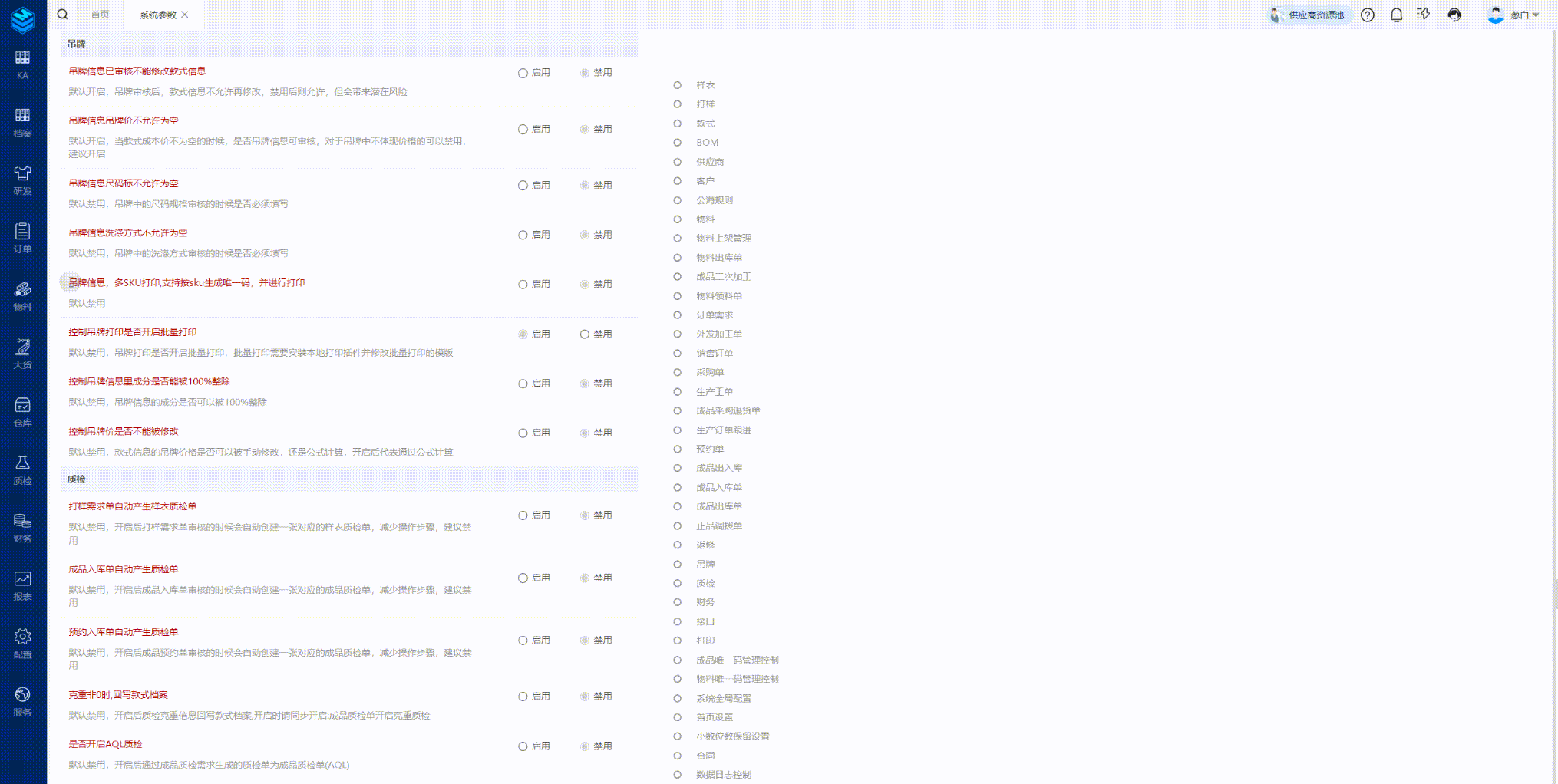
Task: Jump to 吊牌 section in anchor list
Action: [x=705, y=565]
